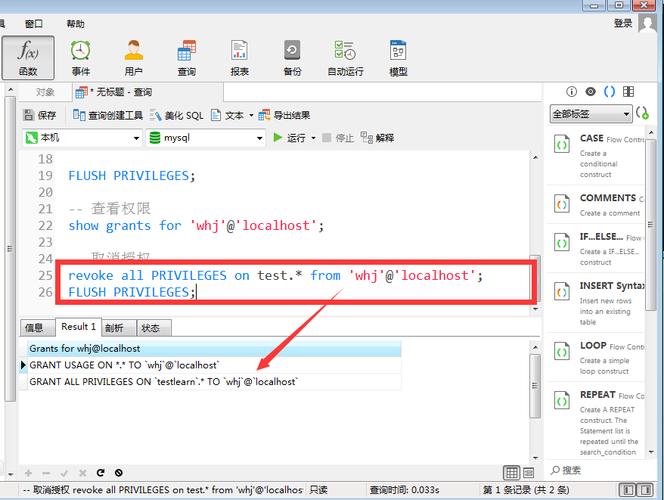Click the Grants for whj@localhost column header
664x500 pixels.
(x=214, y=348)
